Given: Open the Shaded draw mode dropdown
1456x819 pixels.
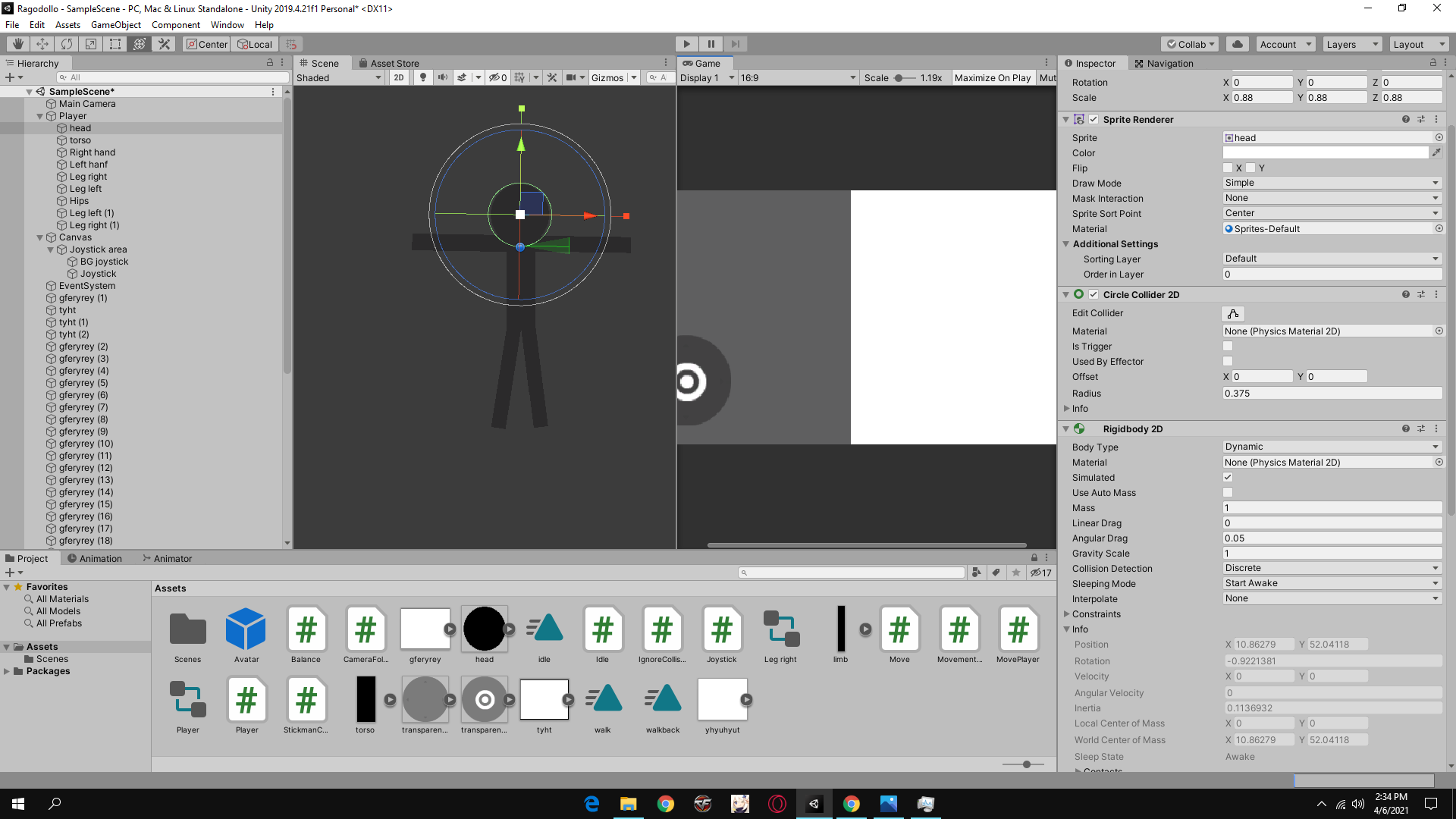Looking at the screenshot, I should click(339, 77).
